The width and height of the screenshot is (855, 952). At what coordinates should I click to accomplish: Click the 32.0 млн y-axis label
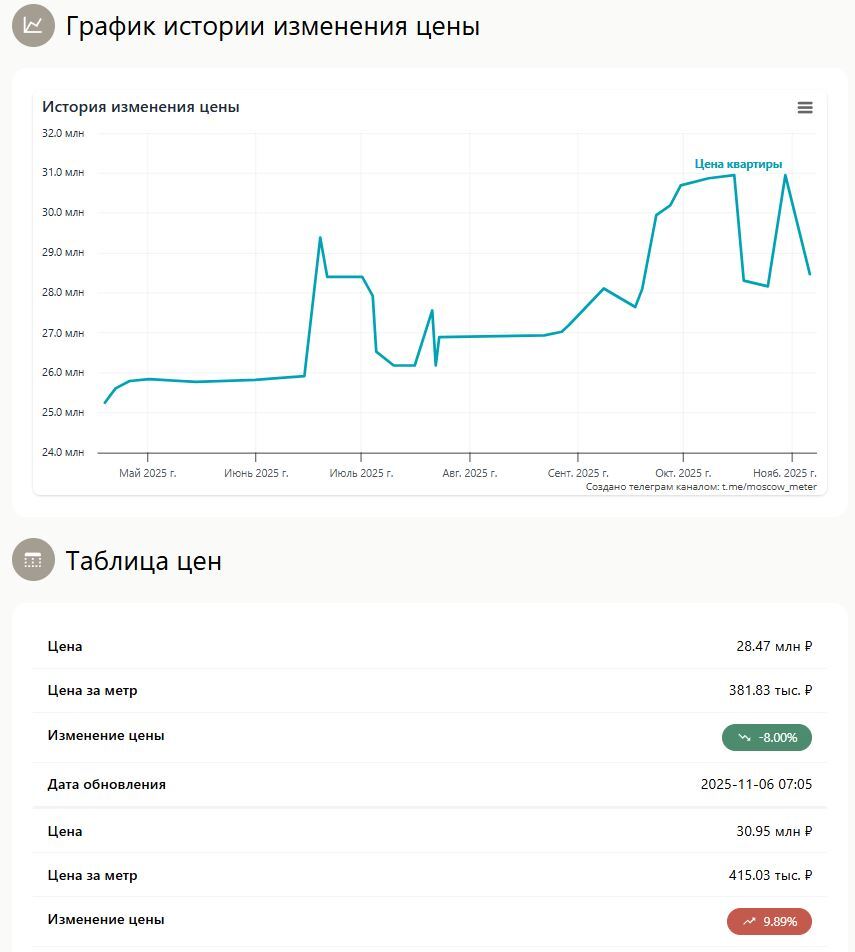[63, 133]
